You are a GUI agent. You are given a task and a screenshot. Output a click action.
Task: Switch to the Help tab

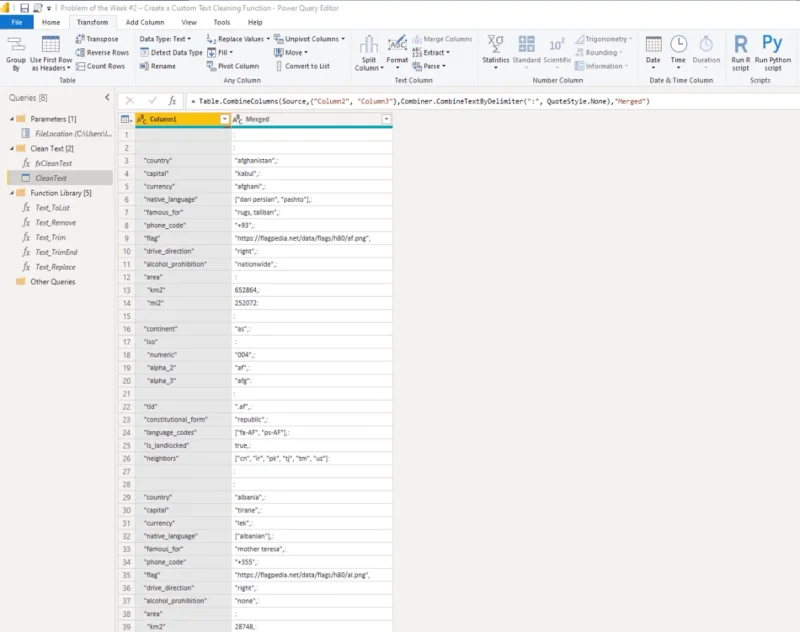[x=255, y=22]
